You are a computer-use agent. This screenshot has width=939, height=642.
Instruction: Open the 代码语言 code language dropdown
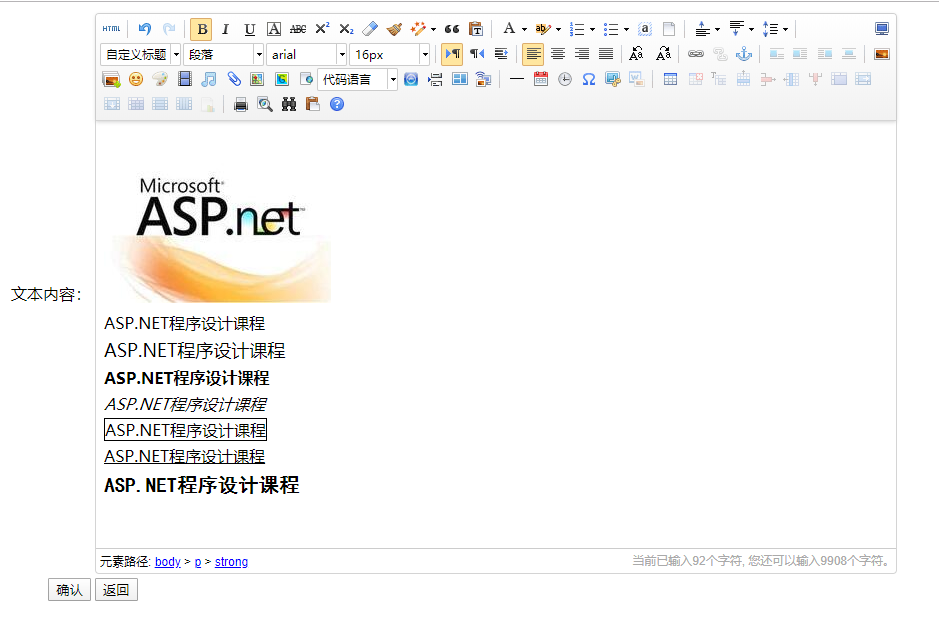click(x=393, y=79)
